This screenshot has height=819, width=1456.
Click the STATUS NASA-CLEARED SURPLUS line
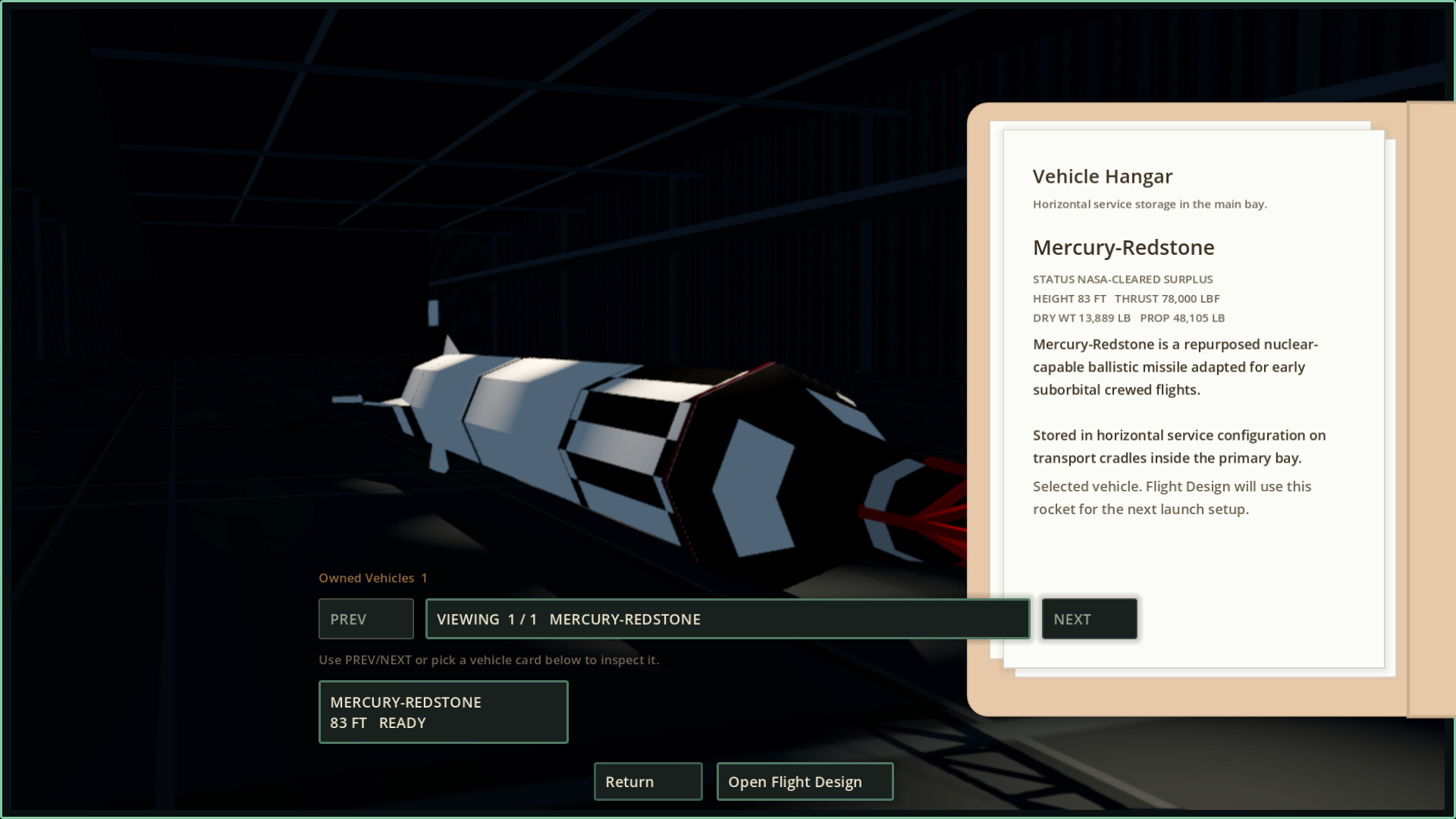(x=1122, y=279)
